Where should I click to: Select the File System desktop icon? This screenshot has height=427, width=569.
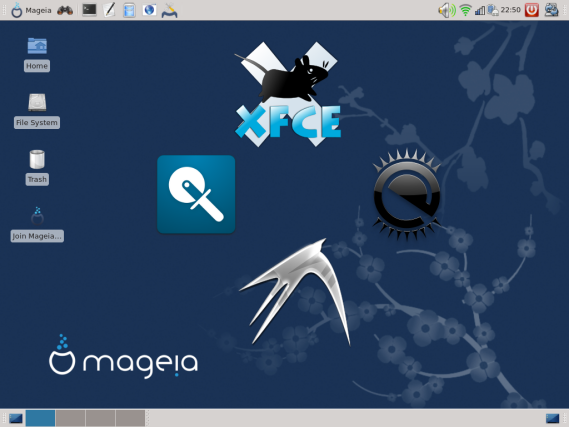tap(37, 111)
